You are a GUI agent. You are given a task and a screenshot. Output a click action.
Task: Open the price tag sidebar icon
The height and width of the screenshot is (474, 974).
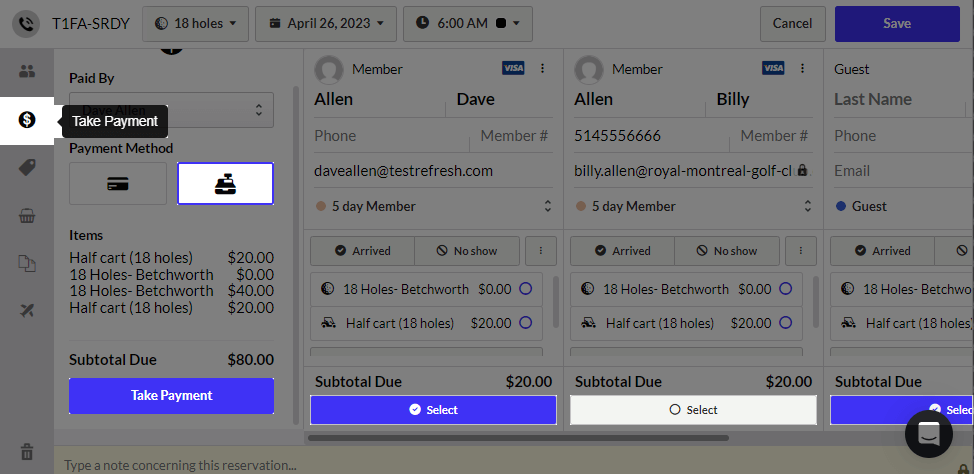pos(27,167)
